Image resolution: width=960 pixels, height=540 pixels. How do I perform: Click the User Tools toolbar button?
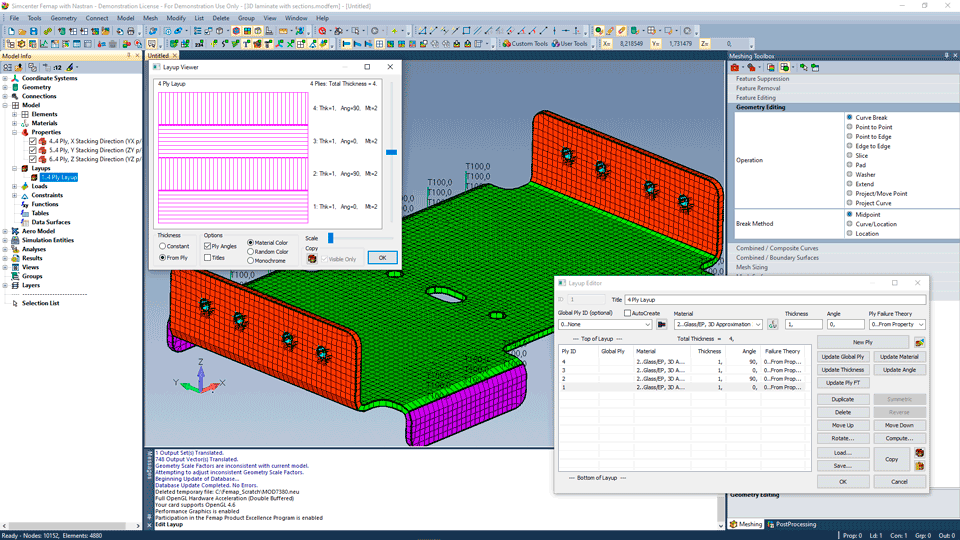(x=569, y=43)
